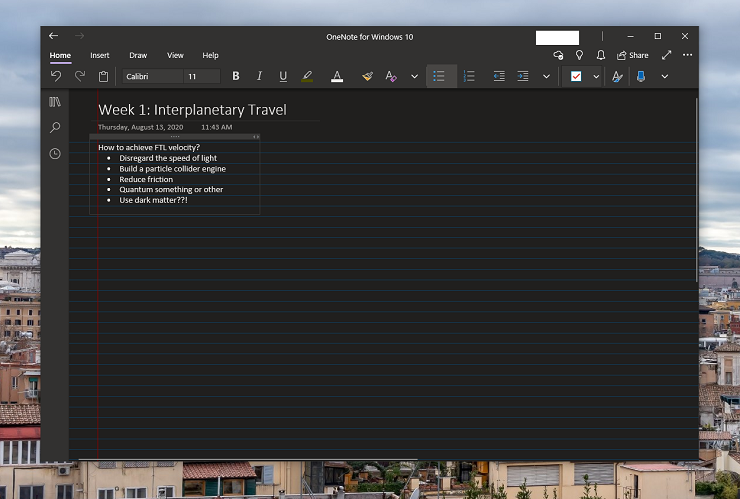Image resolution: width=740 pixels, height=499 pixels.
Task: Toggle italic formatting
Action: point(260,76)
